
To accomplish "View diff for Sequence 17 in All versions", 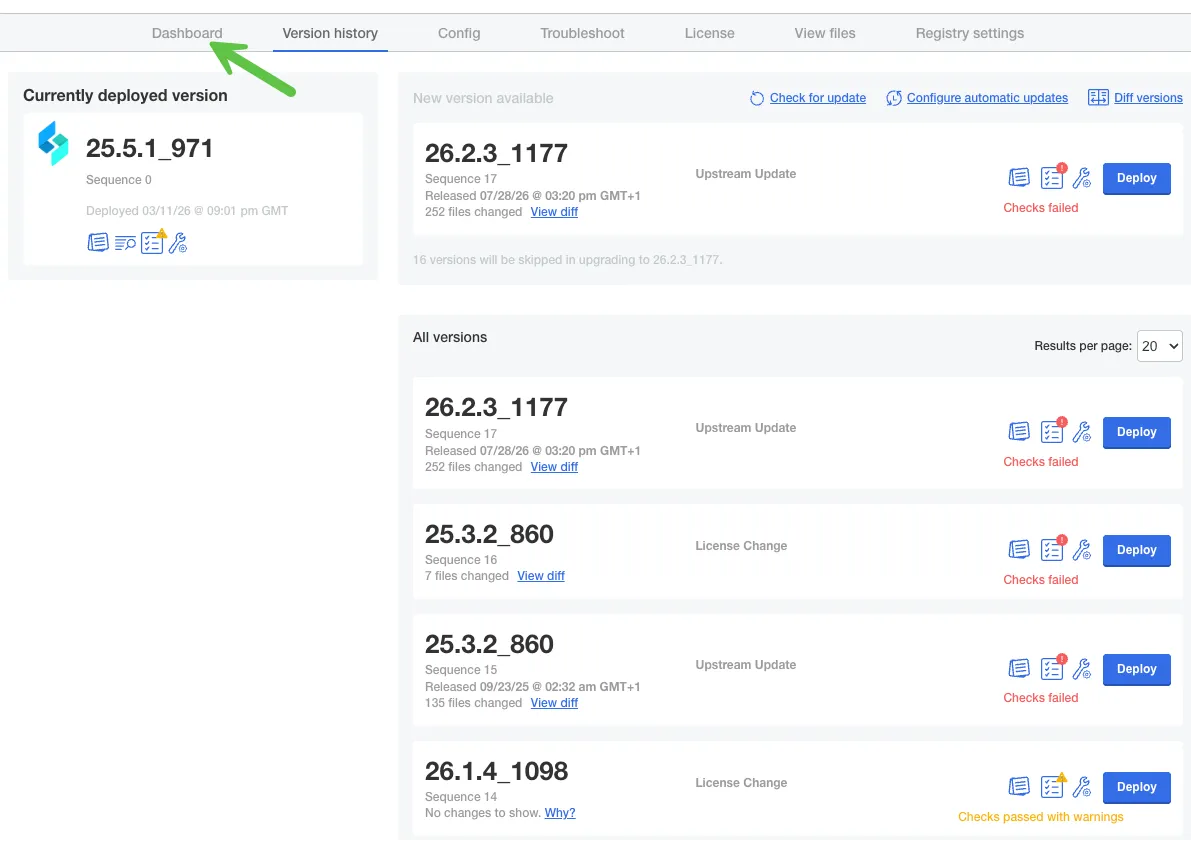I will coord(554,467).
